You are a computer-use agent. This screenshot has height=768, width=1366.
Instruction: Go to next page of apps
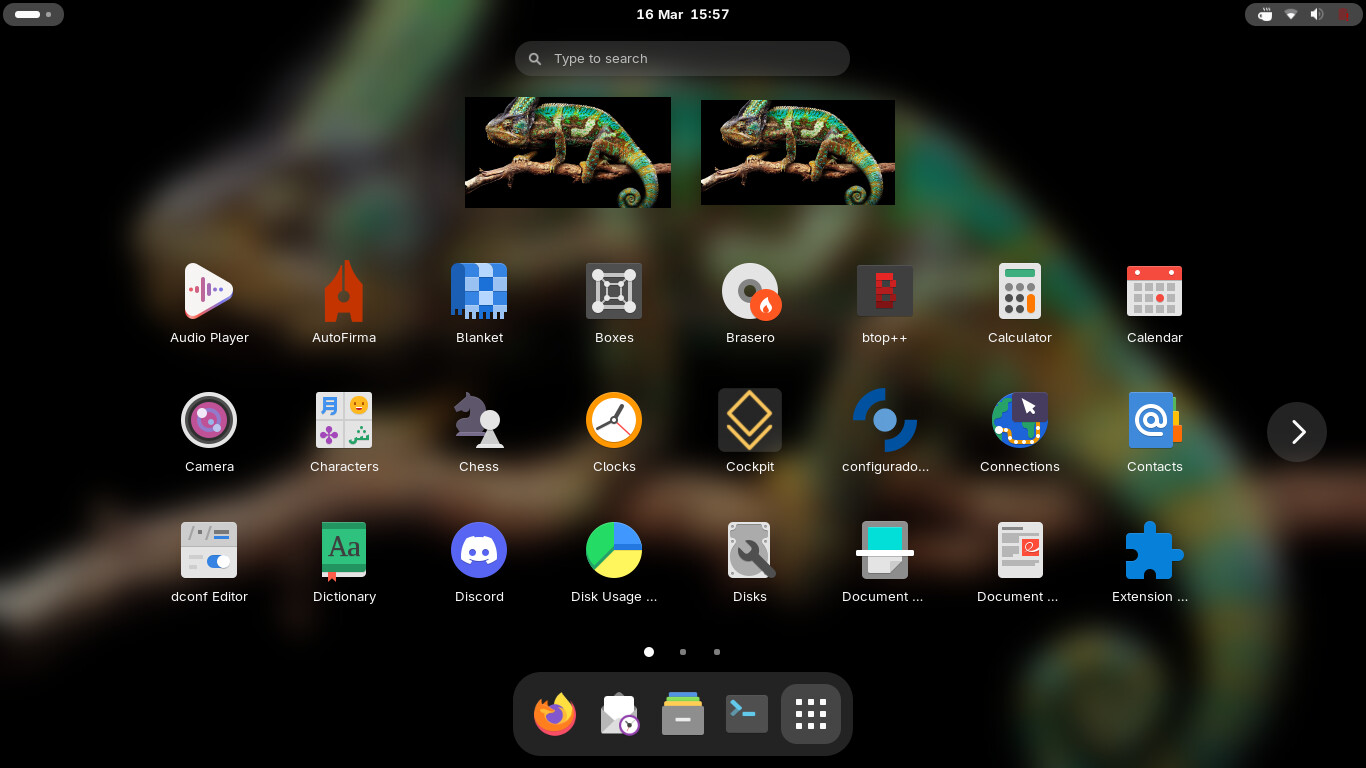point(1296,432)
